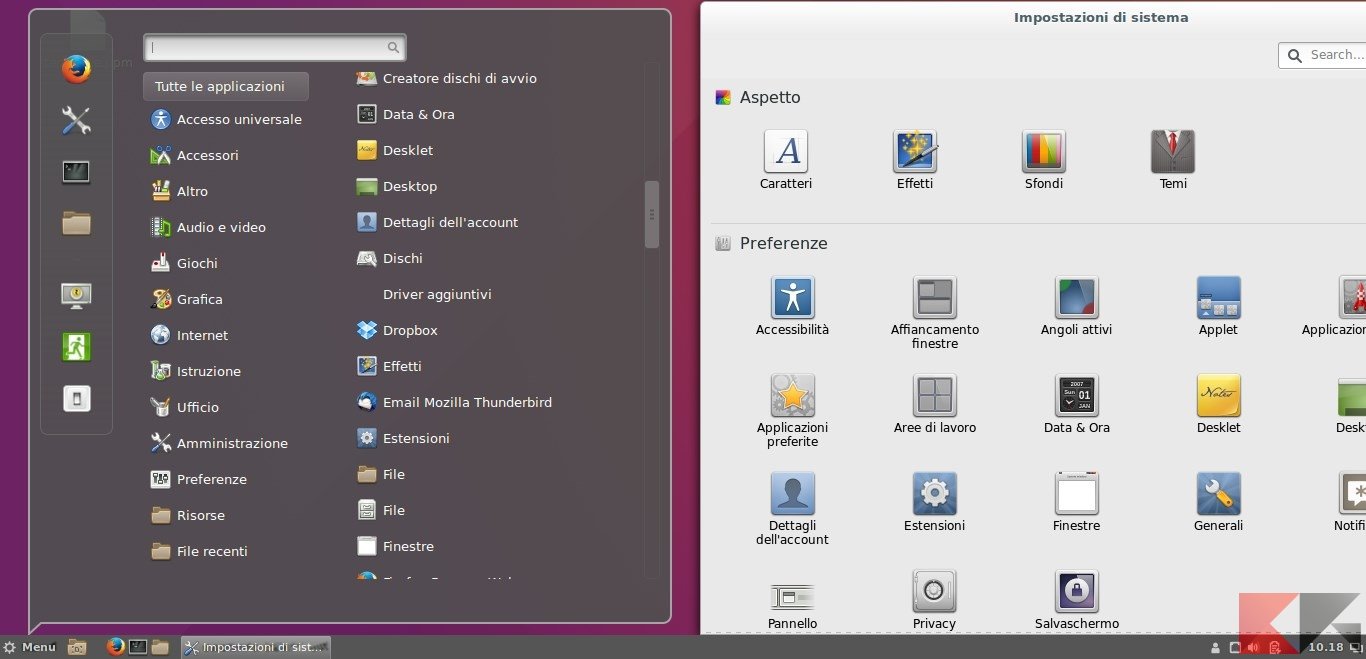Viewport: 1366px width, 659px height.
Task: Open terminal from menu favorites sidebar
Action: click(x=76, y=172)
